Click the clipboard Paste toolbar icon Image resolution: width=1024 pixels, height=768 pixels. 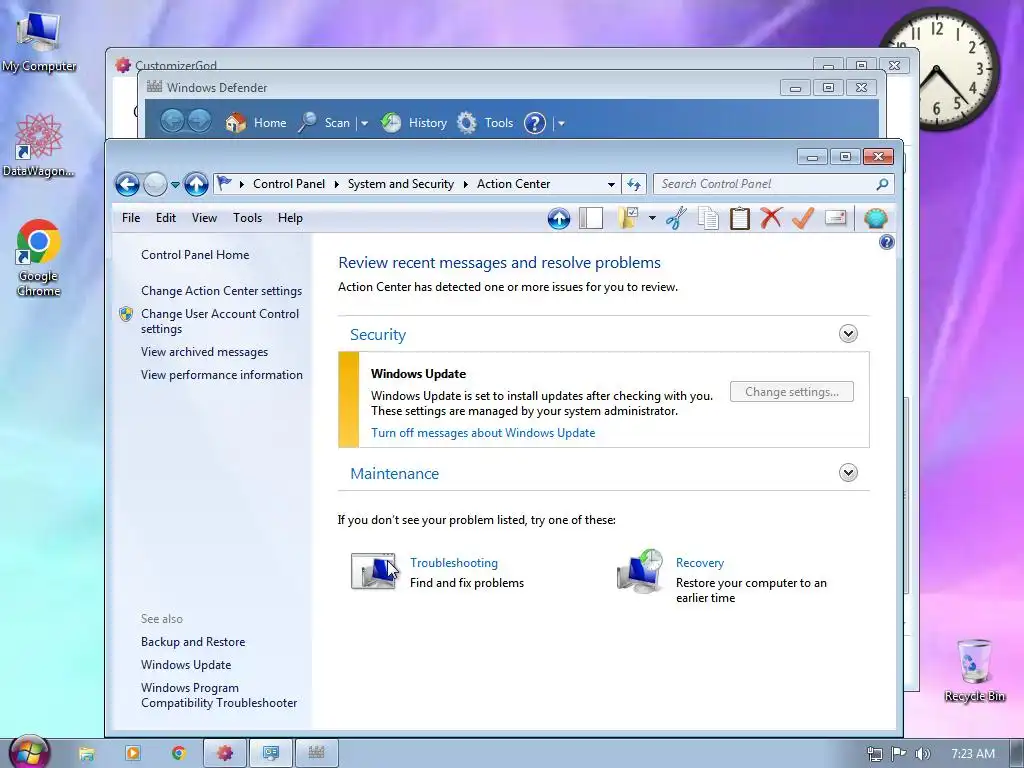[739, 218]
